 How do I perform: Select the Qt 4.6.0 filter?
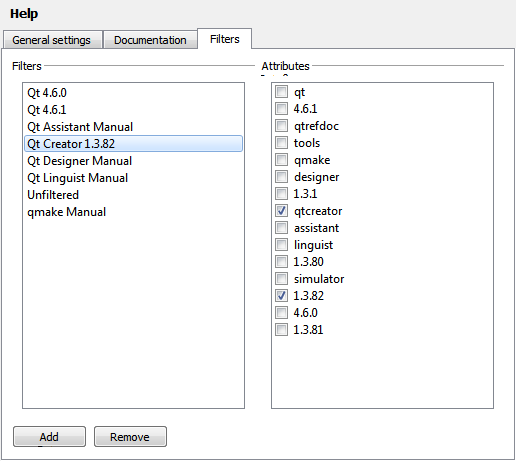coord(133,93)
